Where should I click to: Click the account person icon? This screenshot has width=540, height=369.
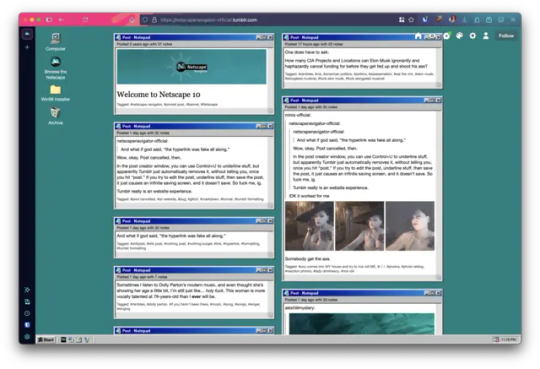coord(486,36)
